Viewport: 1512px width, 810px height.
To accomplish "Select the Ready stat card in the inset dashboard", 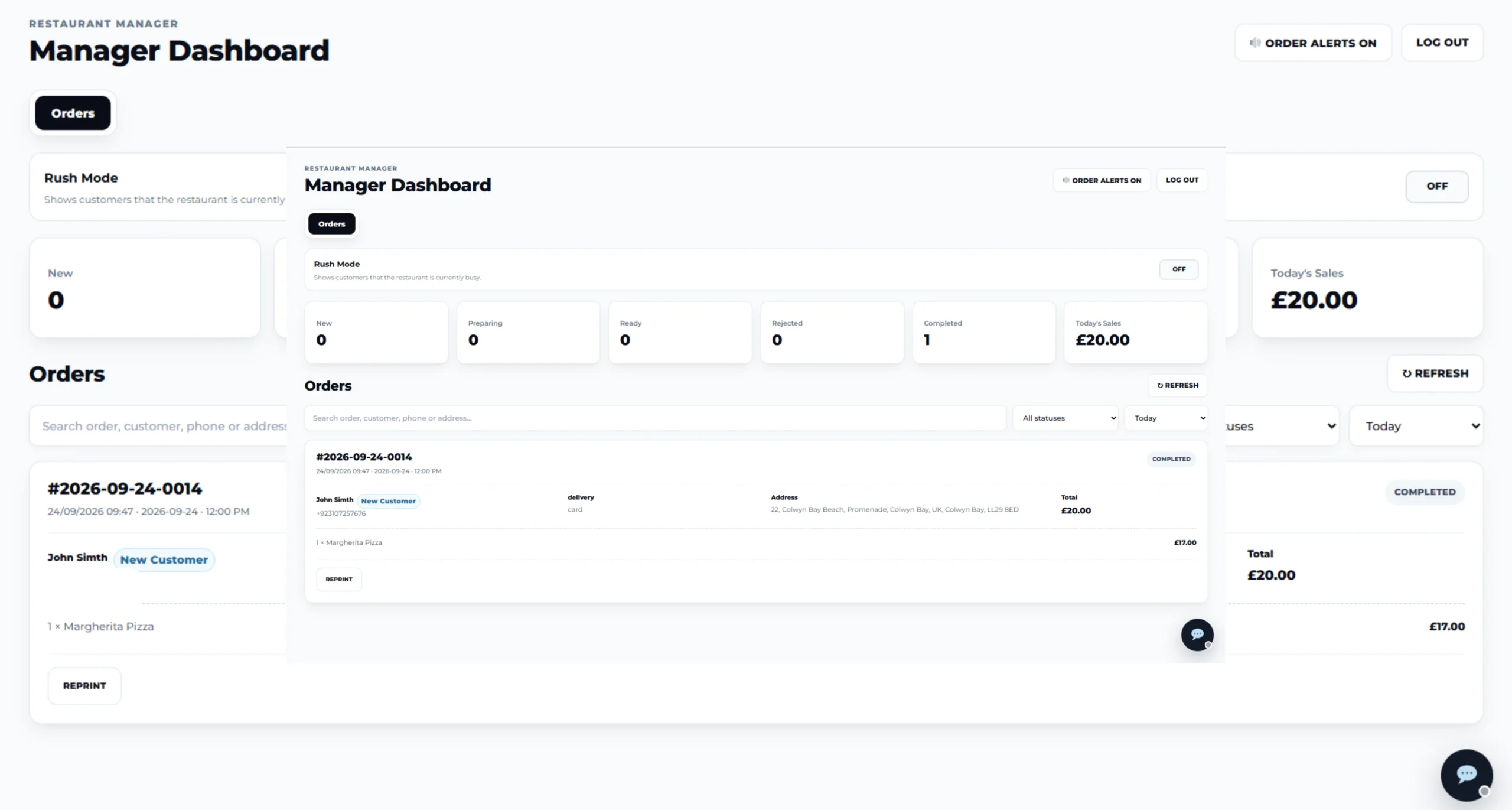I will click(x=680, y=332).
